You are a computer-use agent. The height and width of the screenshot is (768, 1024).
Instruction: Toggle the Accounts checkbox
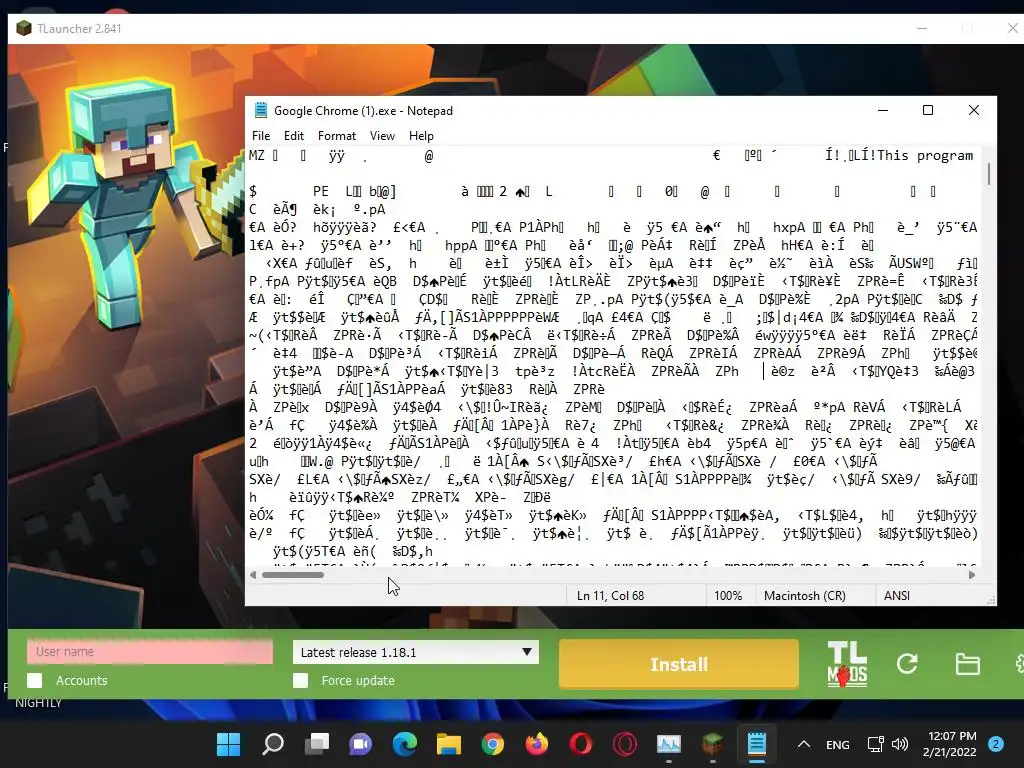[x=35, y=680]
